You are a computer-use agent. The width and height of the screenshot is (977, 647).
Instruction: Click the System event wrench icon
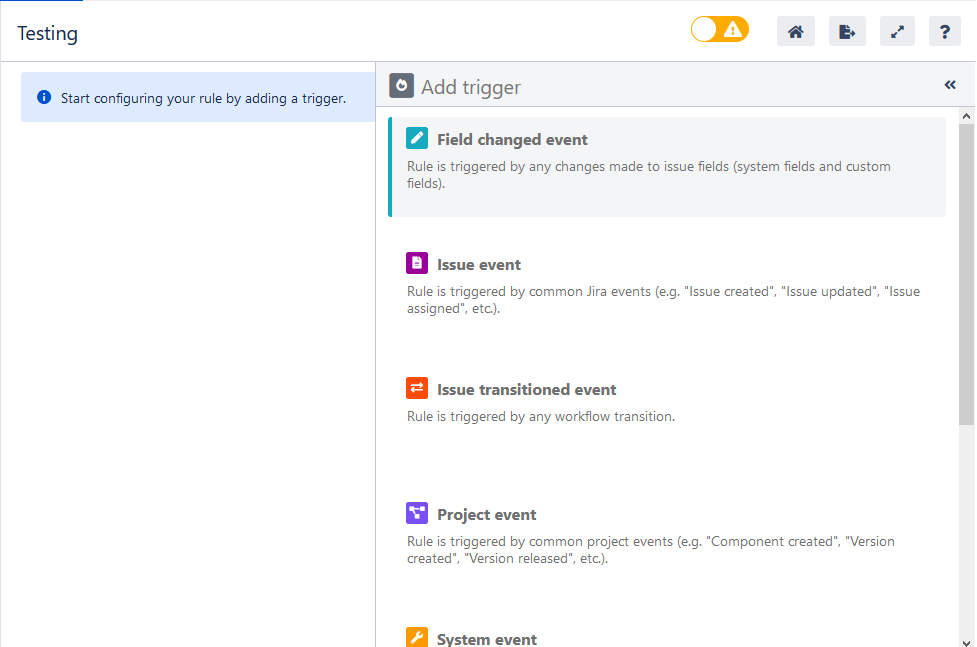(417, 637)
